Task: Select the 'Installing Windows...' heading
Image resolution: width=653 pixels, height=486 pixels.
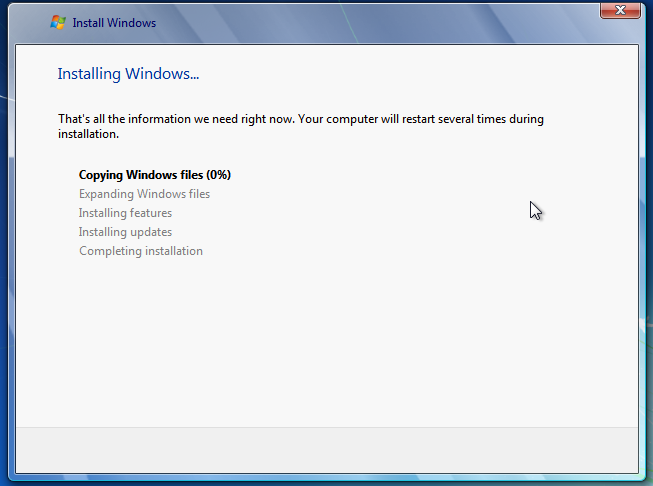Action: (128, 74)
